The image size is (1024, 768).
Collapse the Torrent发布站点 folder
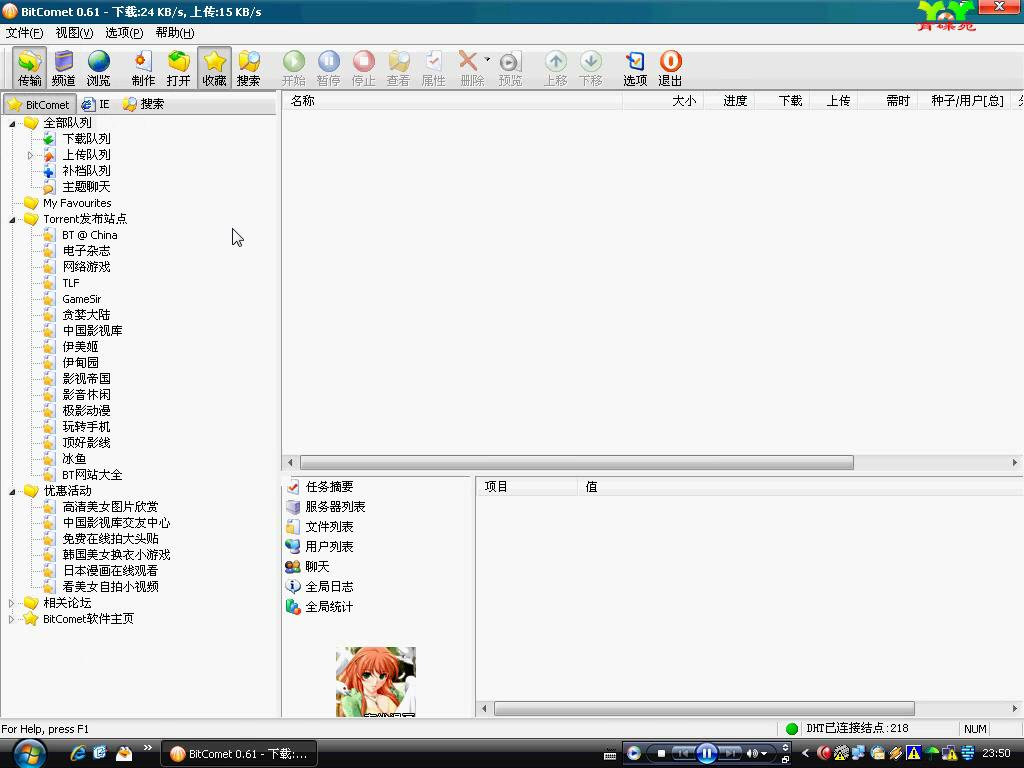click(12, 220)
